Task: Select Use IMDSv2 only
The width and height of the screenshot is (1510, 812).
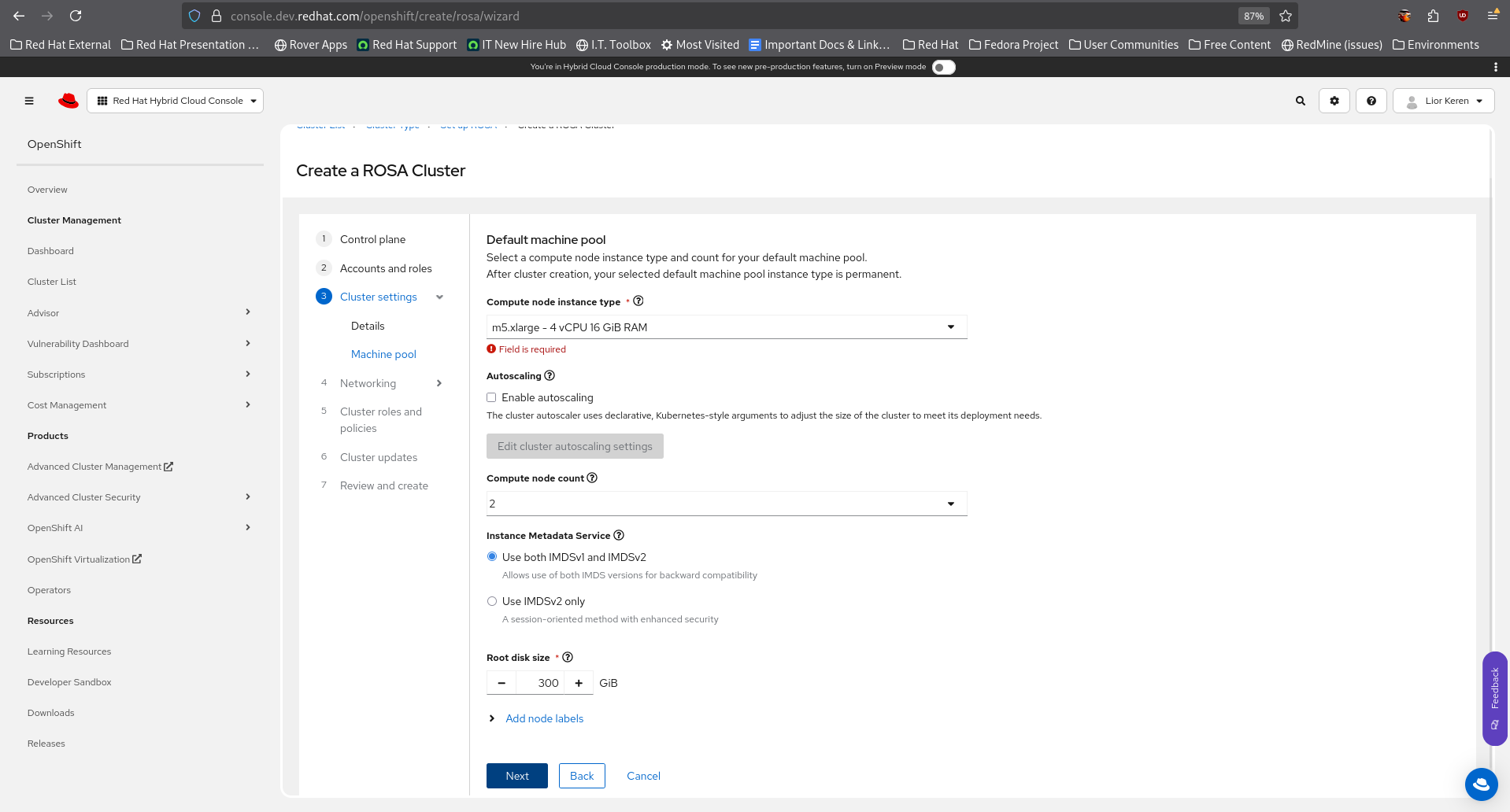Action: tap(492, 601)
